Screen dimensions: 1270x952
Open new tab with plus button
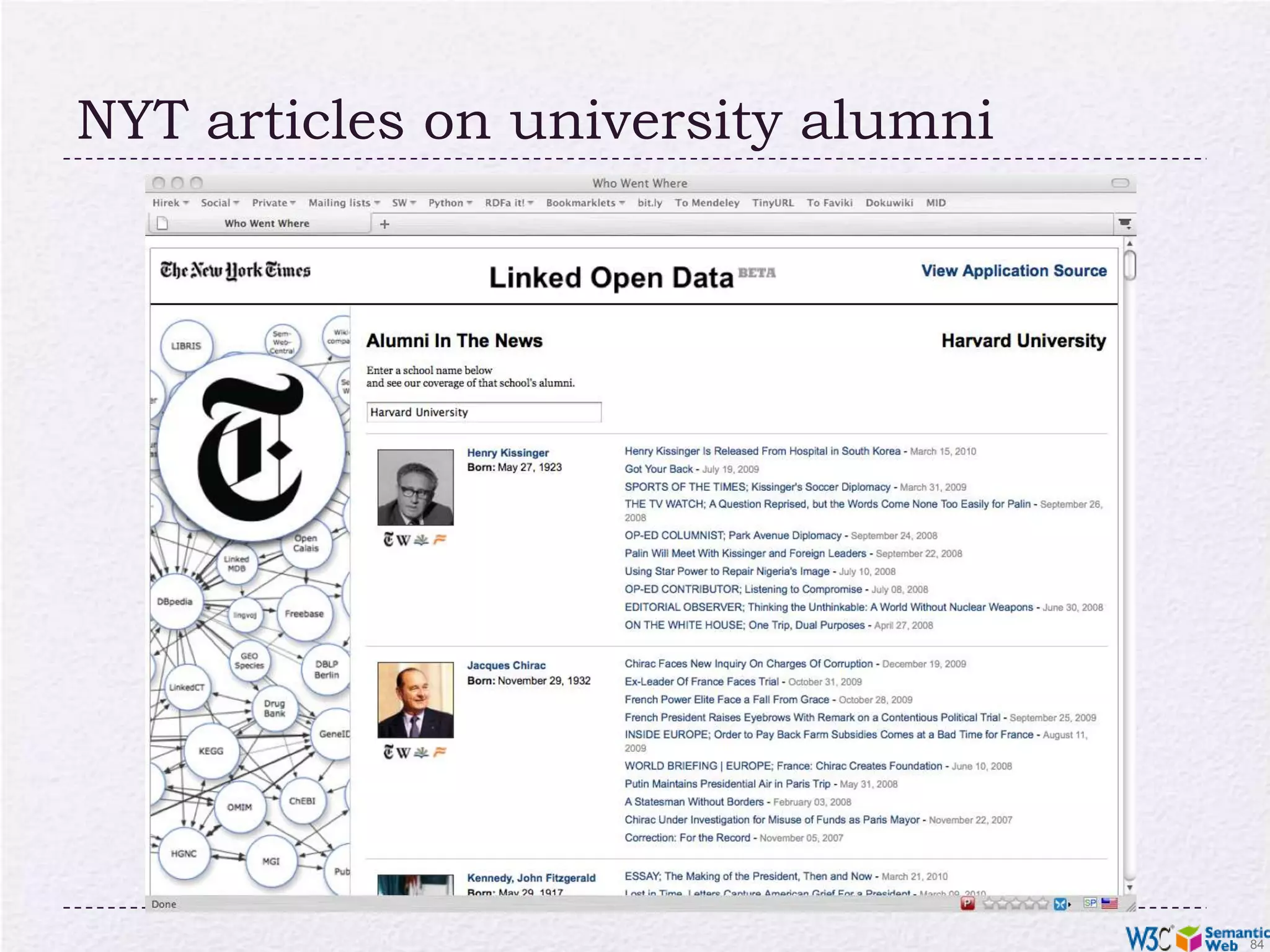coord(384,224)
